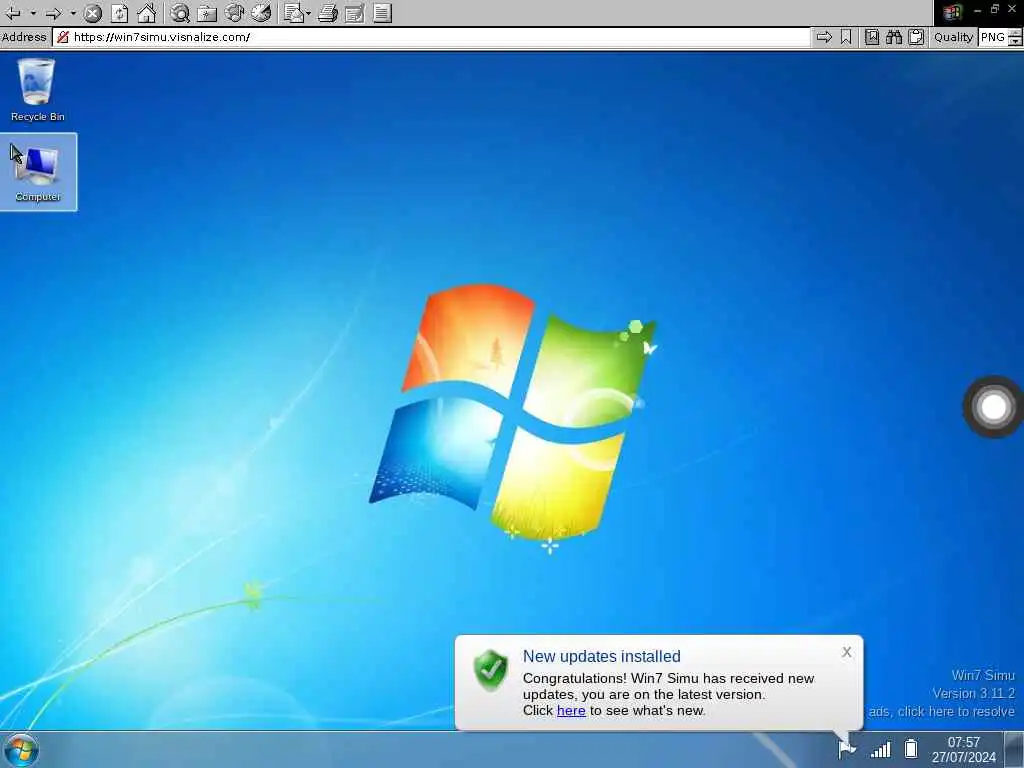1024x768 pixels.
Task: Open the Forward history dropdown arrow
Action: click(73, 13)
